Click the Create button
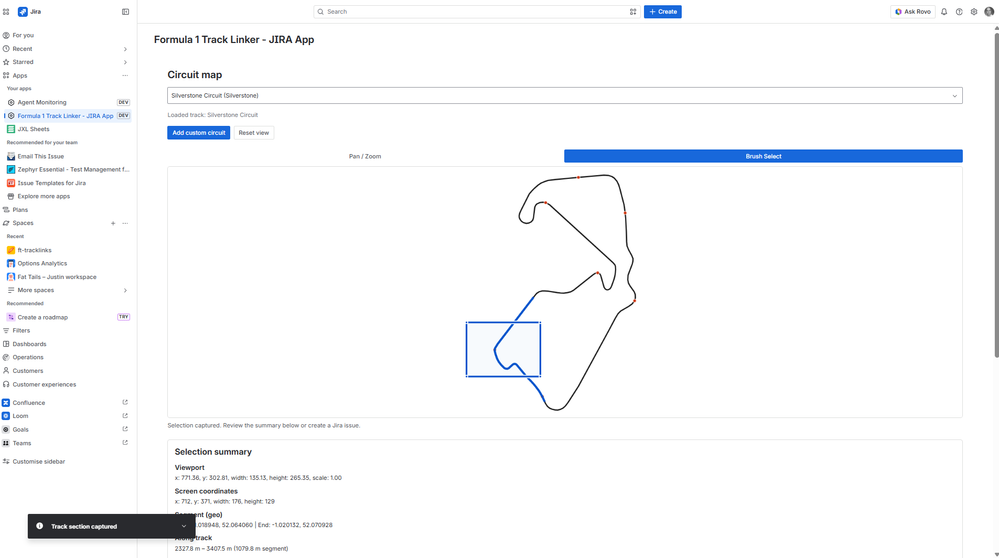999x558 pixels. point(663,11)
